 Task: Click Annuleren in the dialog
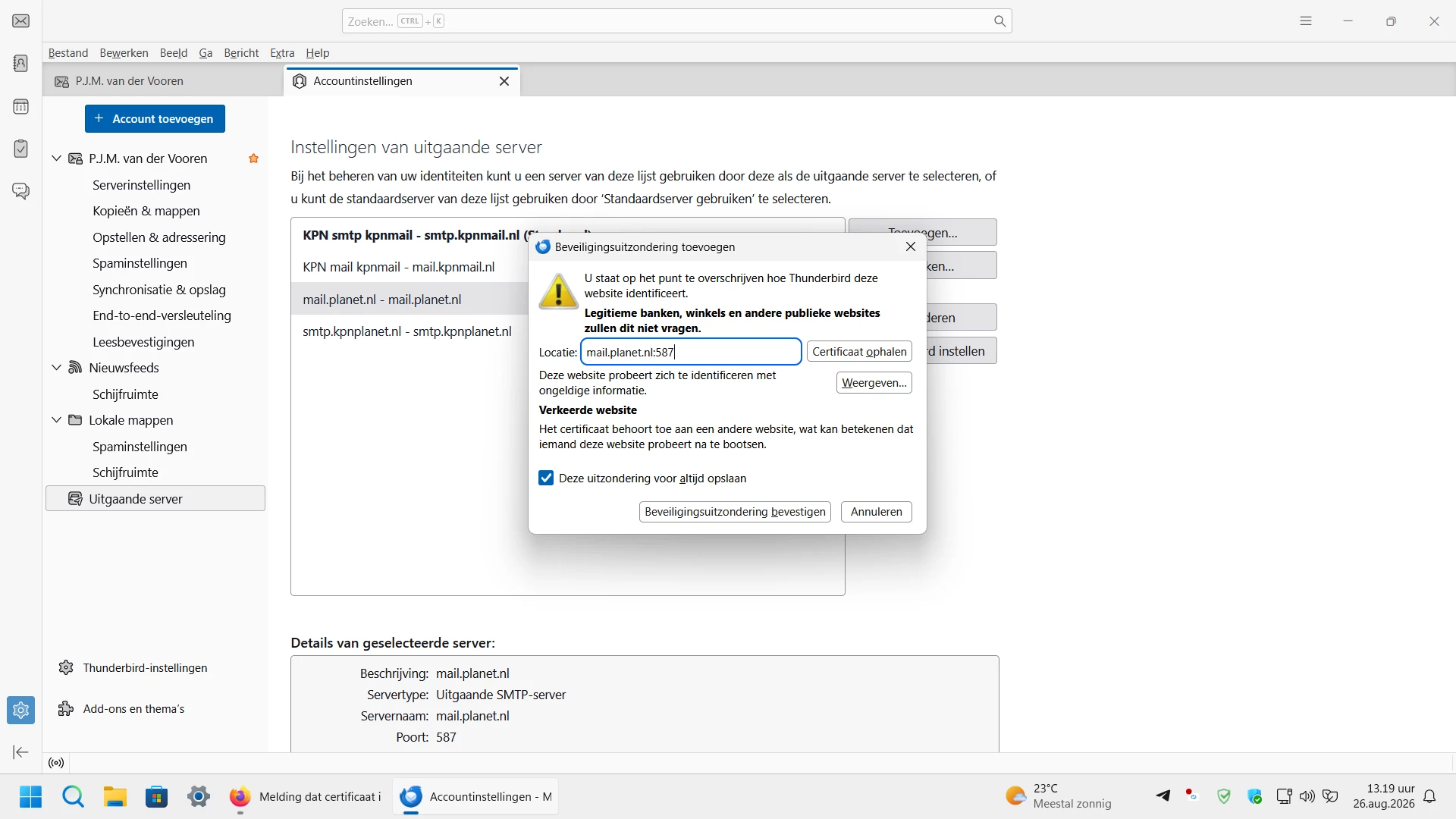coord(877,512)
